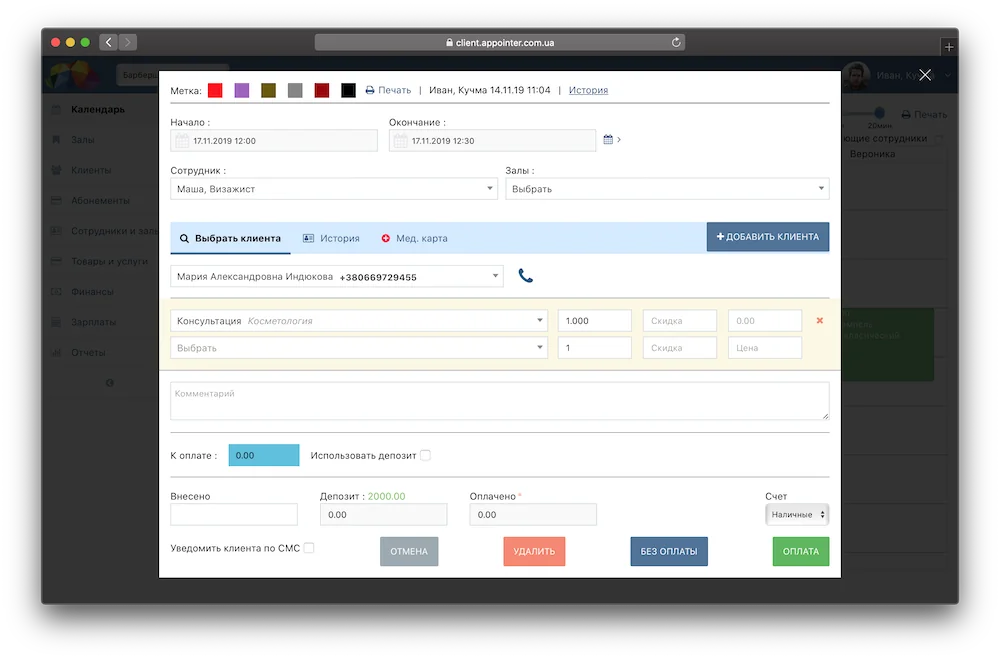Select the gray label color
1000x659 pixels.
295,90
